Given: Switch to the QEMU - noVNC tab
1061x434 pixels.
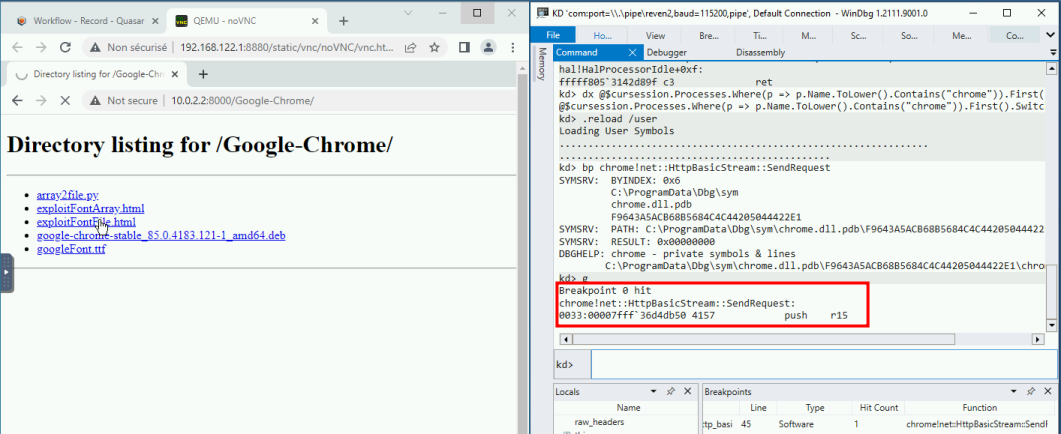Looking at the screenshot, I should pyautogui.click(x=248, y=21).
